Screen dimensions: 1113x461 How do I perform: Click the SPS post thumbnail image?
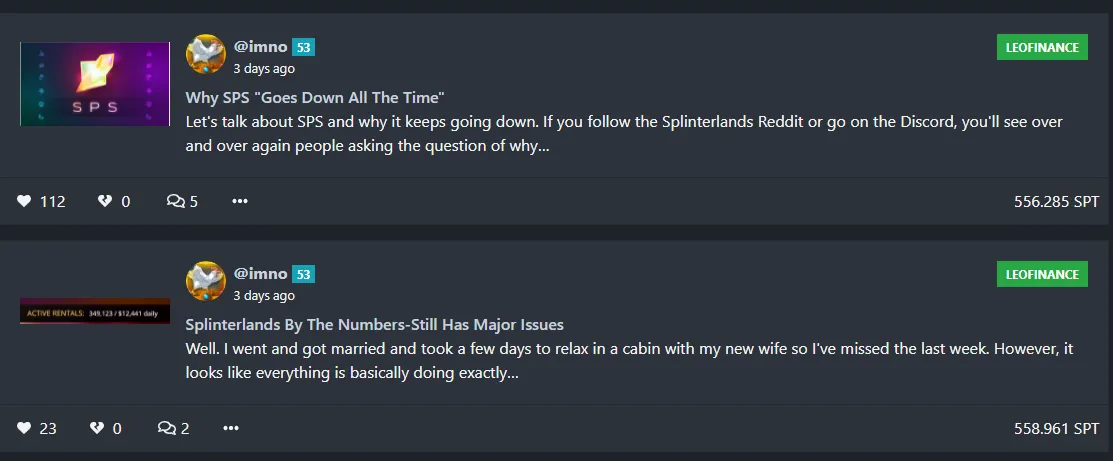click(95, 84)
